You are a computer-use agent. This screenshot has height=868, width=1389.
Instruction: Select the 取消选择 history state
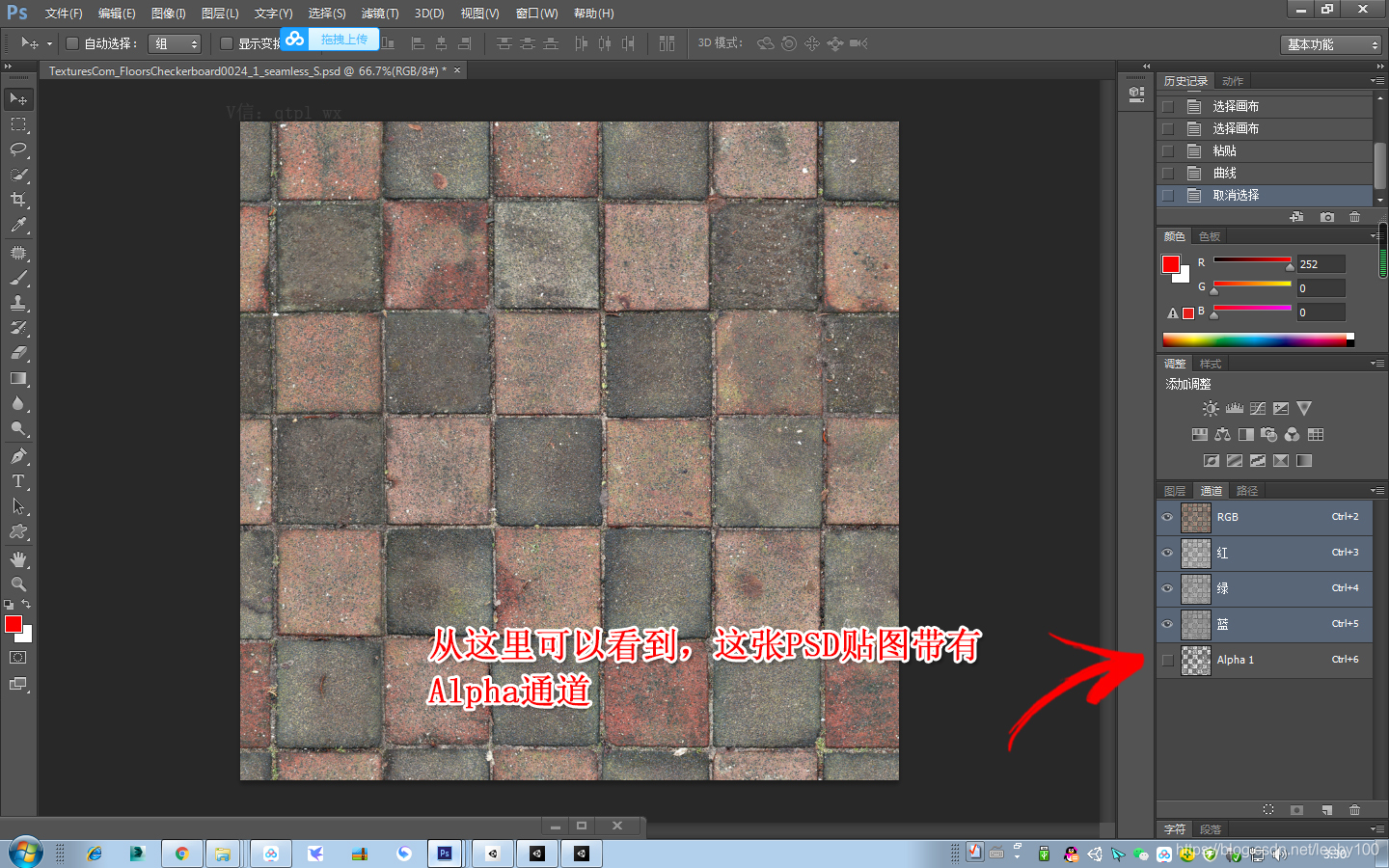[x=1265, y=195]
